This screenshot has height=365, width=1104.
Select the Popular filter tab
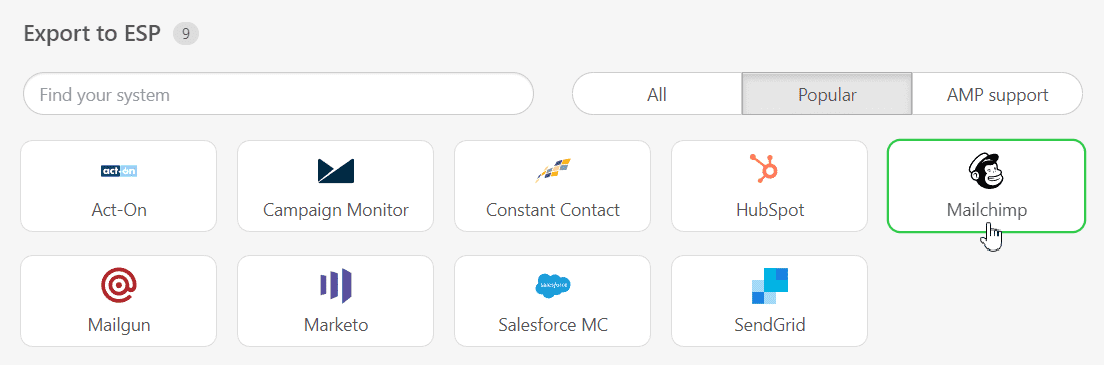pos(827,94)
